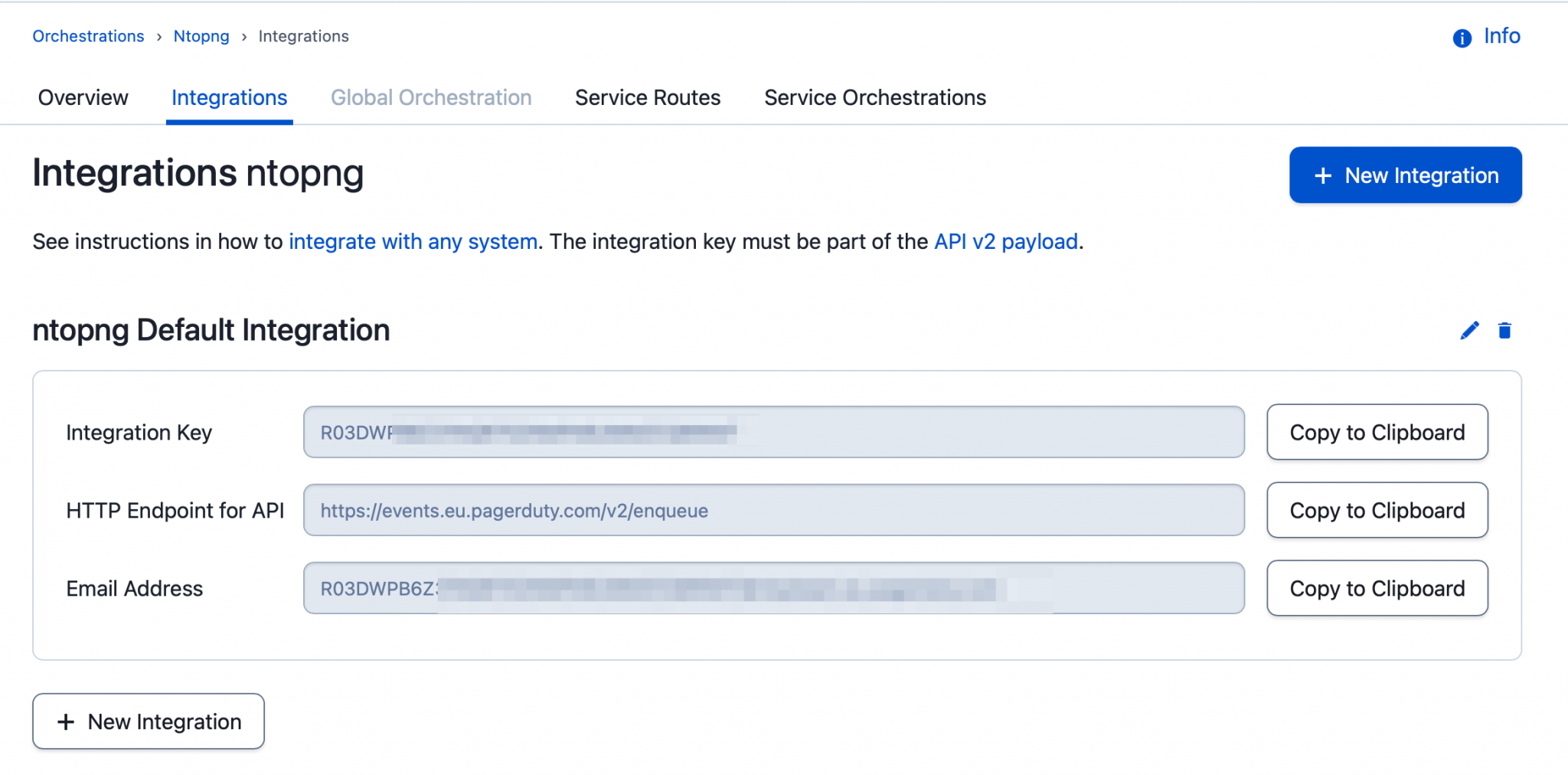Image resolution: width=1568 pixels, height=775 pixels.
Task: Copy the Integration Key to clipboard
Action: click(1376, 433)
